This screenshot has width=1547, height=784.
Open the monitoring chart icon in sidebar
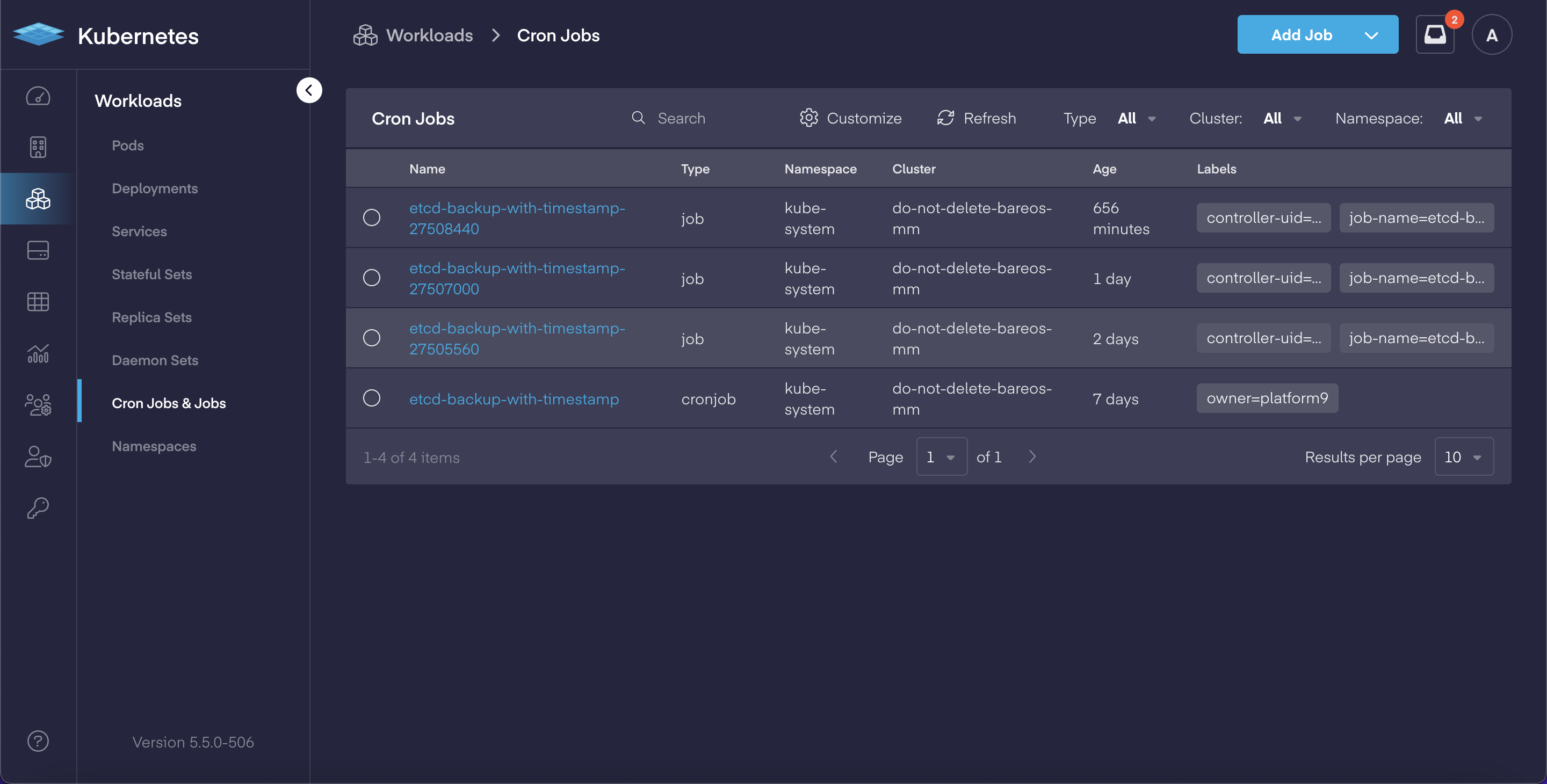coord(38,353)
